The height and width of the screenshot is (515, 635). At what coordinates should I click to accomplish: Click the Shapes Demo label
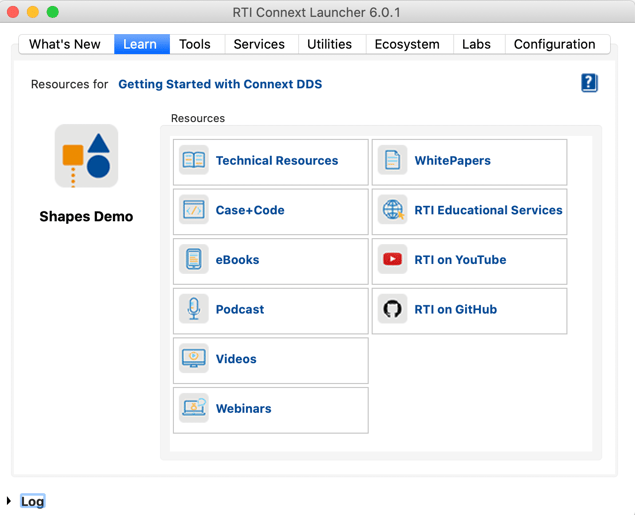86,217
